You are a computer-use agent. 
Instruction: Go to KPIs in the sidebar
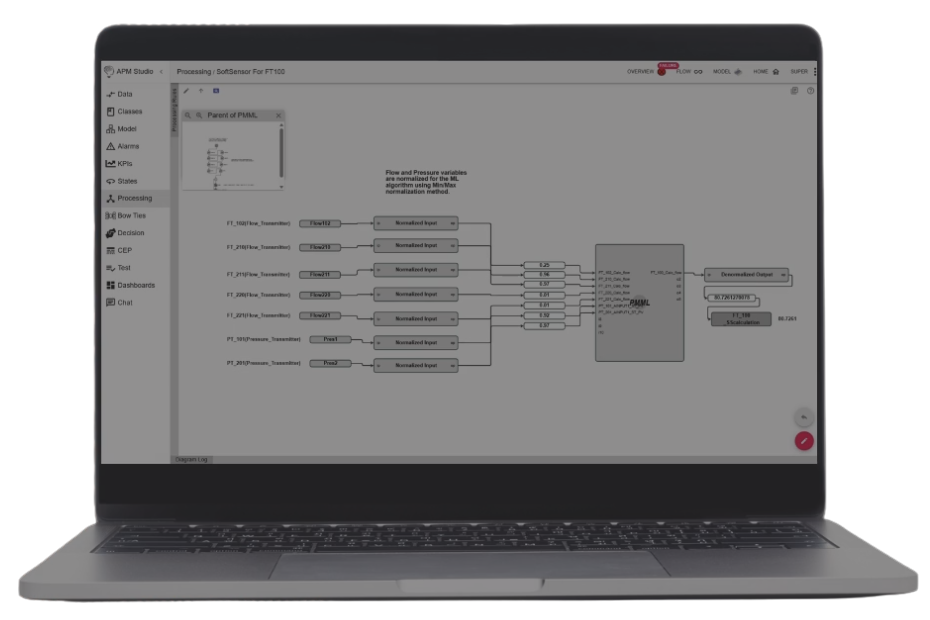pos(124,163)
